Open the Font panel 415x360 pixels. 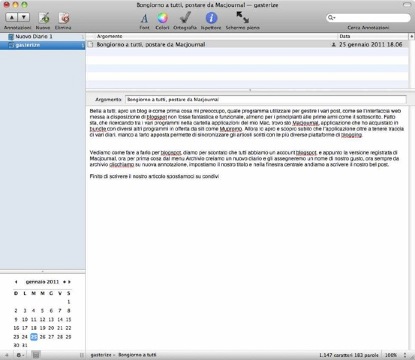pyautogui.click(x=144, y=18)
